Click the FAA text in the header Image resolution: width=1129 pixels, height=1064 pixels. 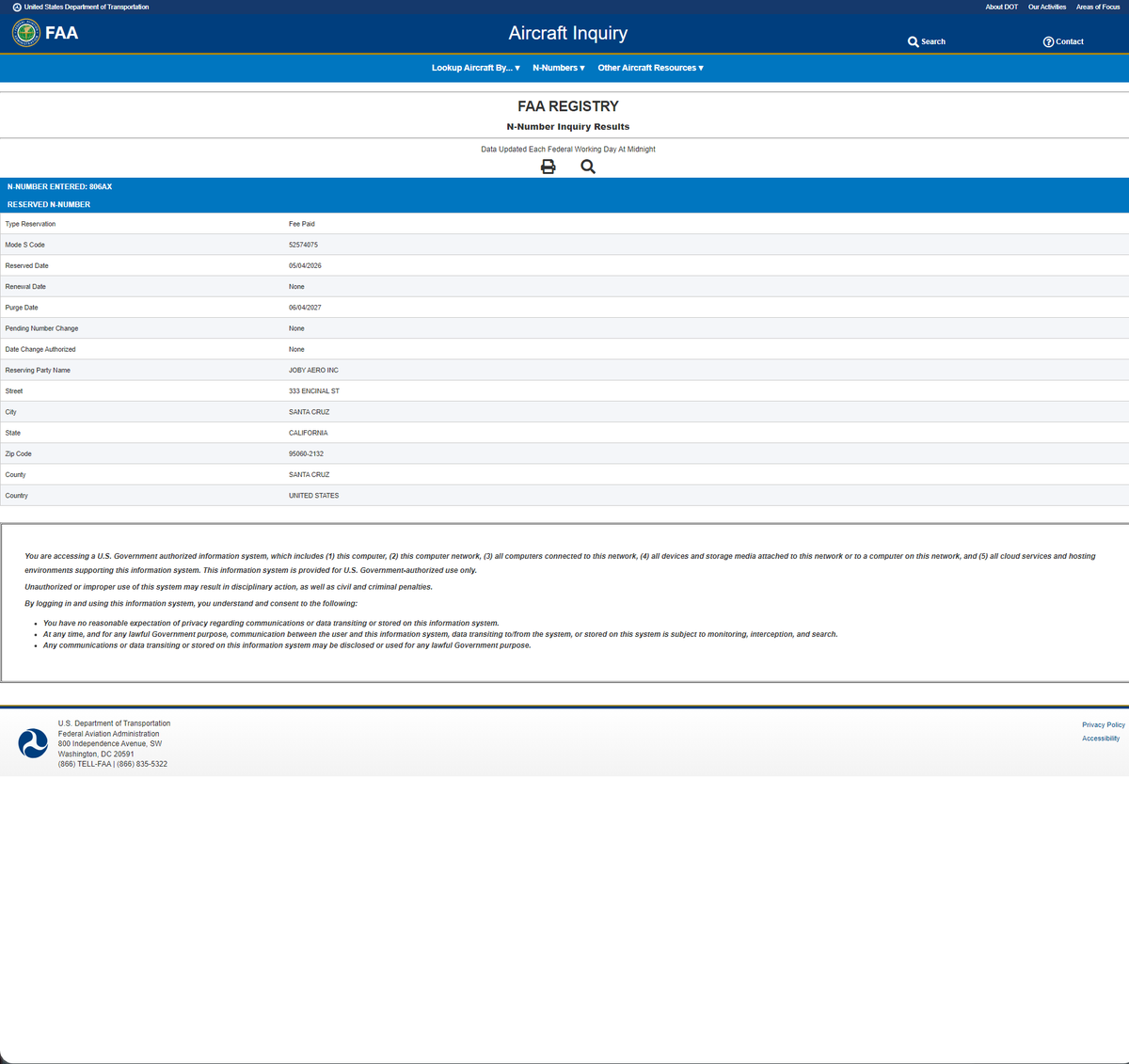[61, 33]
